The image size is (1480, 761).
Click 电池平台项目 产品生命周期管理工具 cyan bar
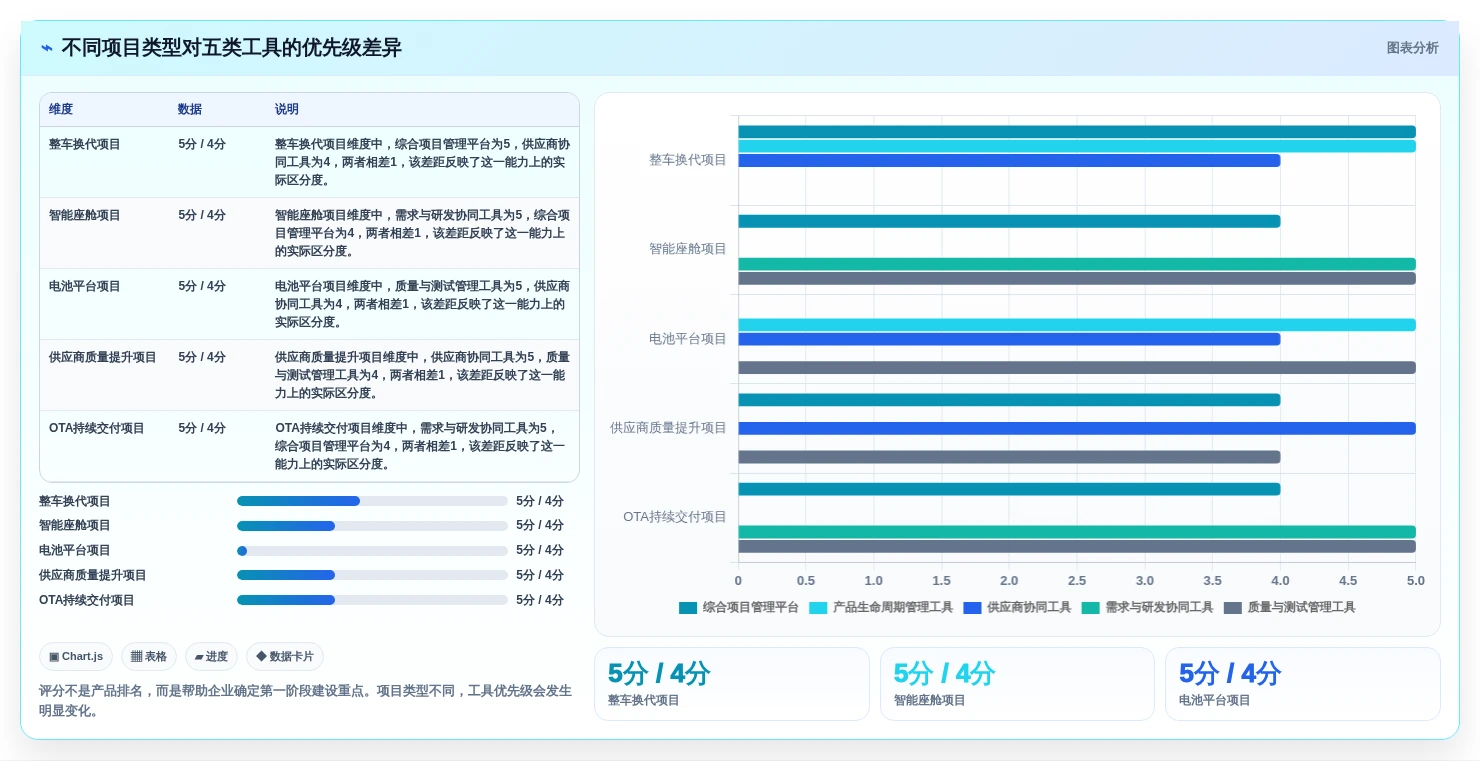tap(1077, 325)
